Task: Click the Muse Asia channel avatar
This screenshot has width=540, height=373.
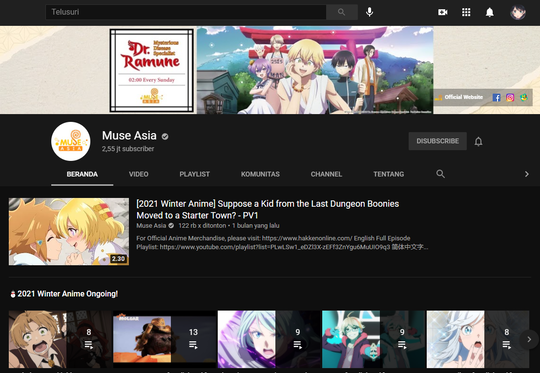Action: point(71,141)
